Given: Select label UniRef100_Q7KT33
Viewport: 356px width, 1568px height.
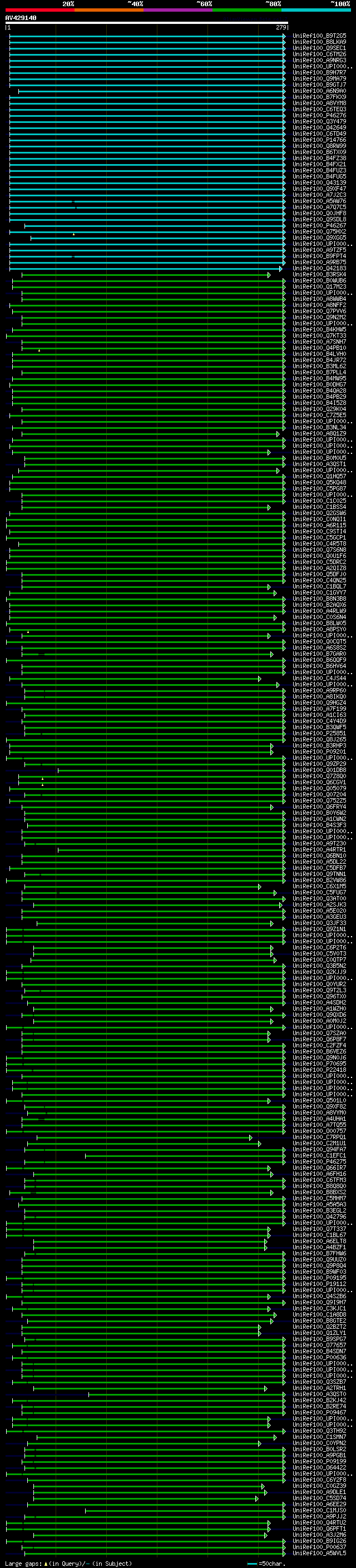Looking at the screenshot, I should (319, 335).
